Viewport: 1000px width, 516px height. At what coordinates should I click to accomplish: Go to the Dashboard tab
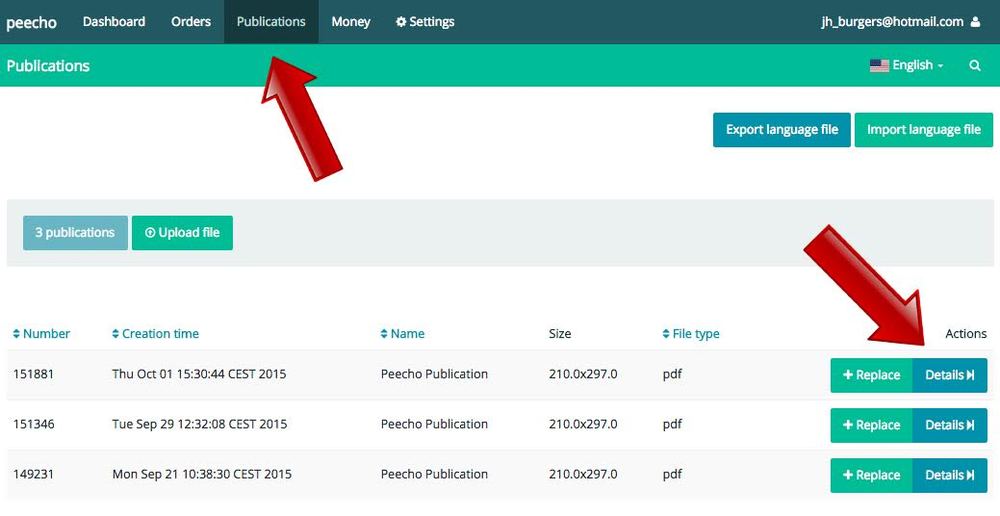(114, 22)
